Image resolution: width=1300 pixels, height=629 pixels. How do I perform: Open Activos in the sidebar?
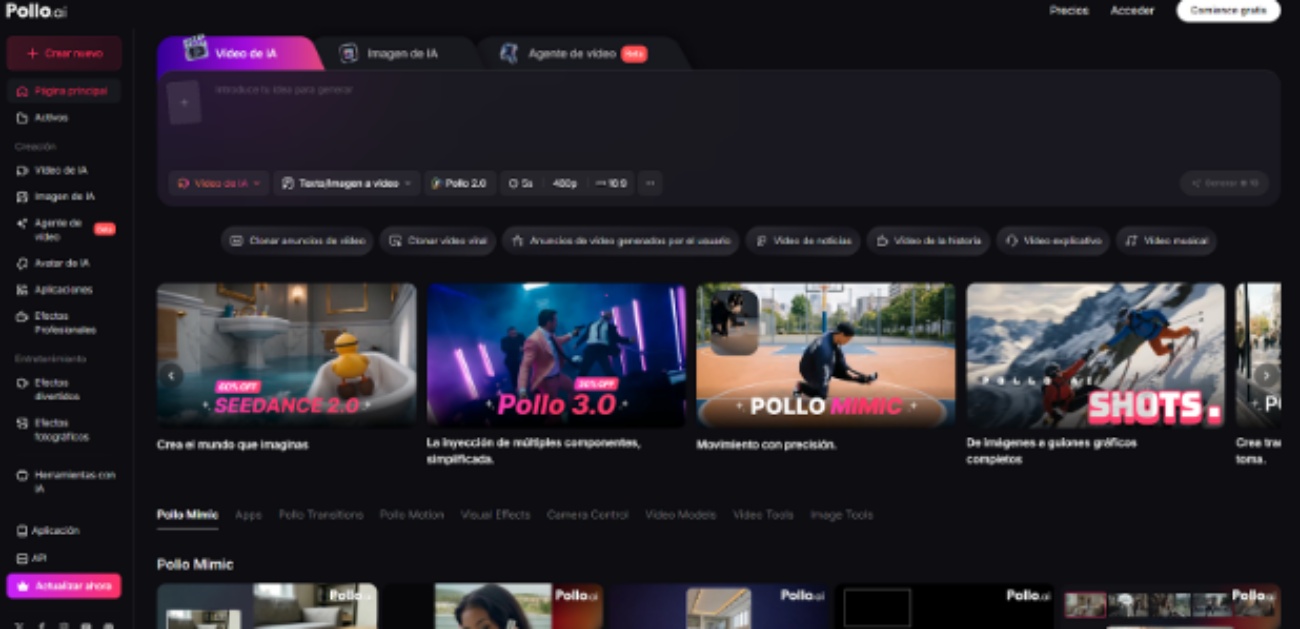(50, 118)
